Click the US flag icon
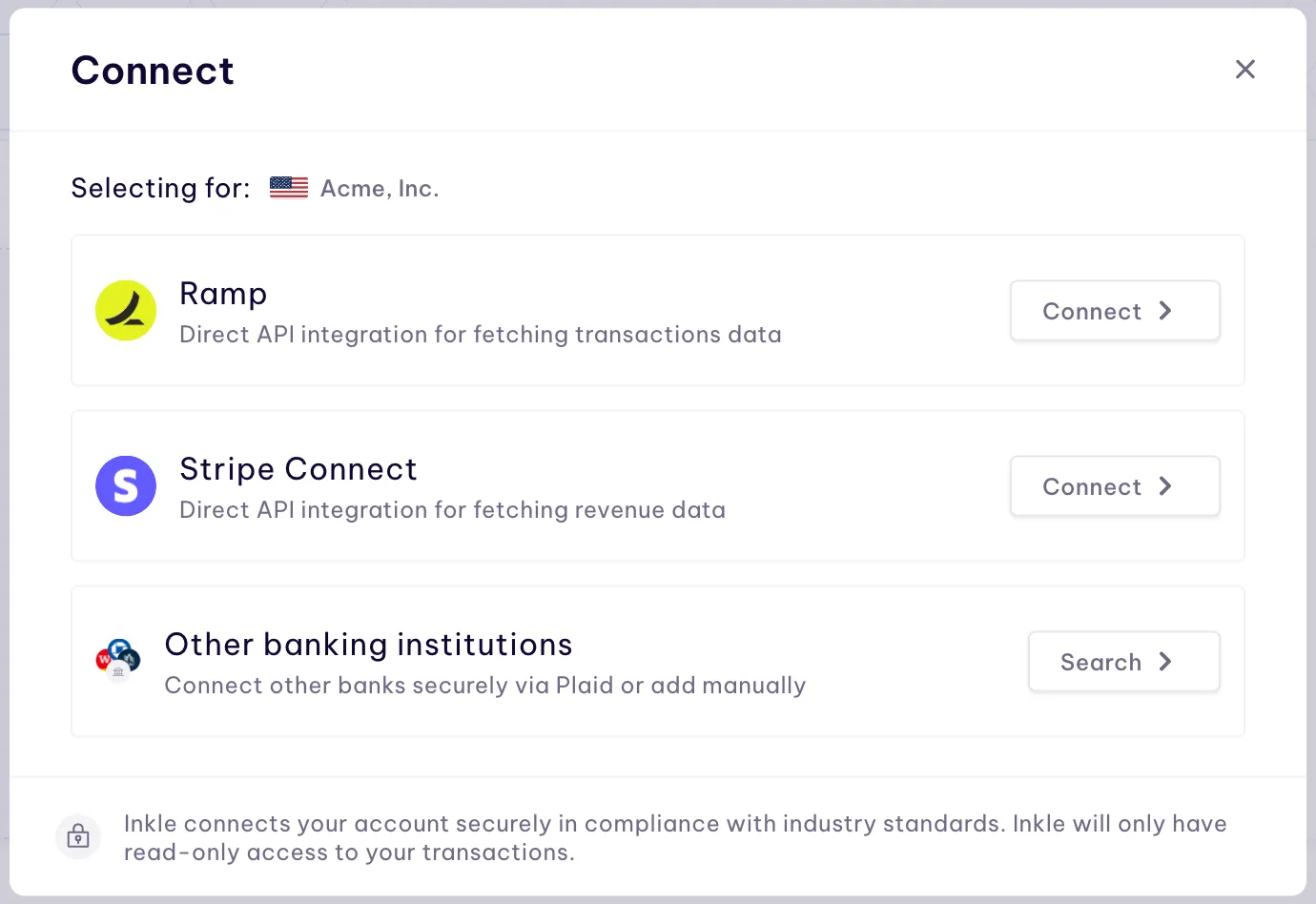Screen dimensions: 1316x904 tap(288, 188)
